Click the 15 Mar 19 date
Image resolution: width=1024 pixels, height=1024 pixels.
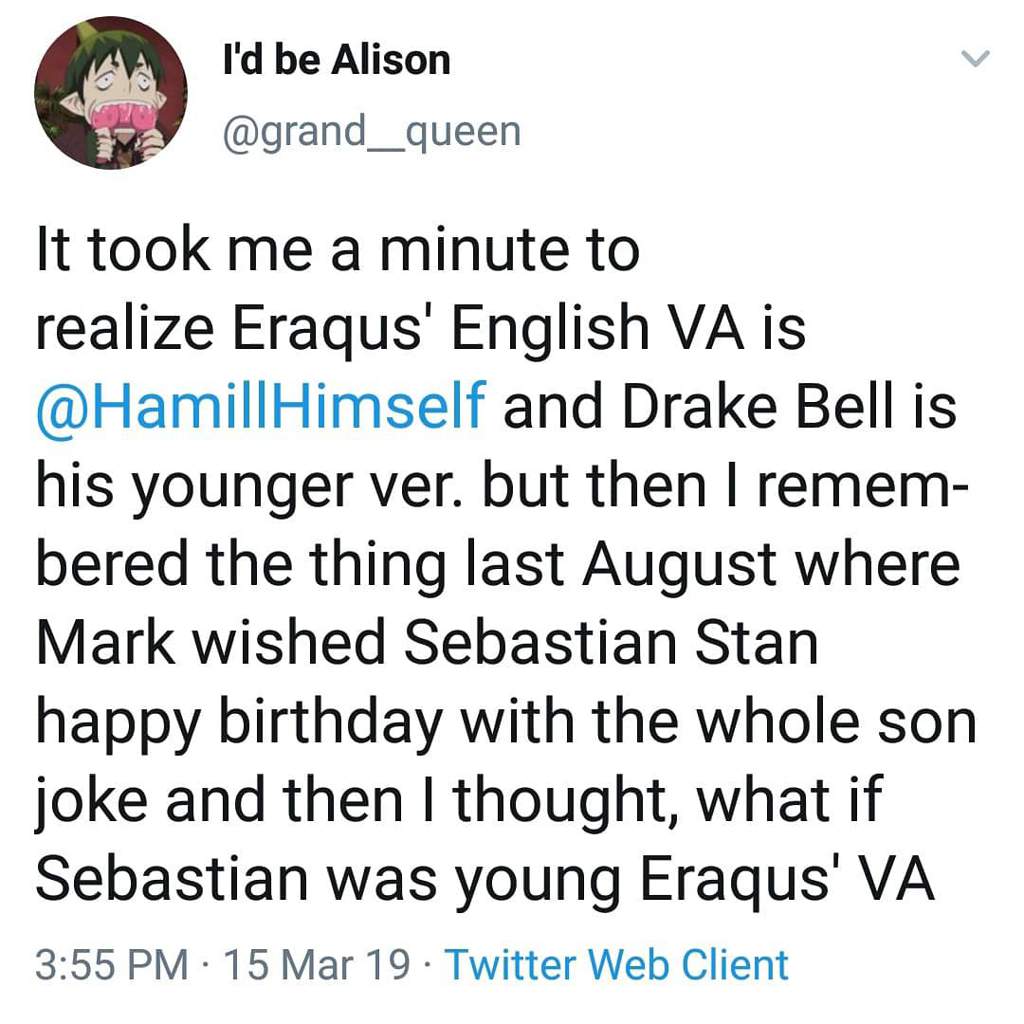point(317,965)
